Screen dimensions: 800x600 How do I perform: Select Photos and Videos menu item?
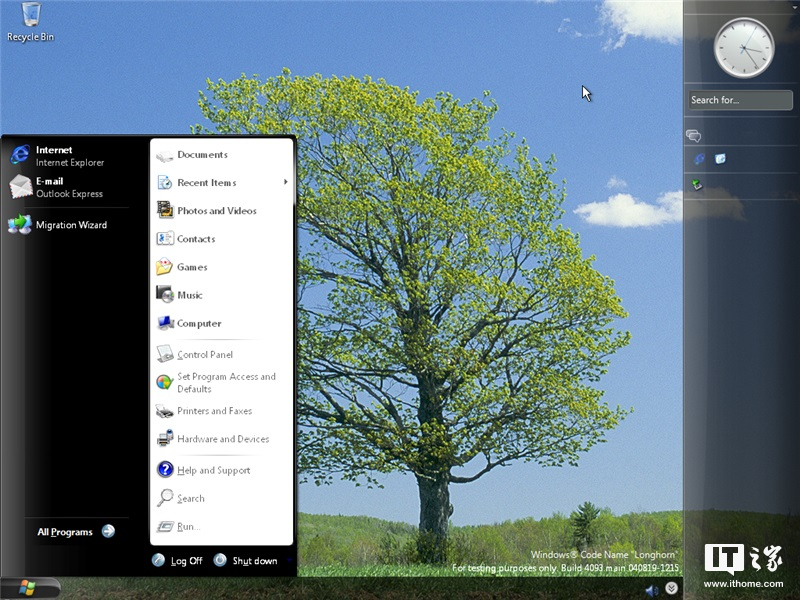coord(216,211)
